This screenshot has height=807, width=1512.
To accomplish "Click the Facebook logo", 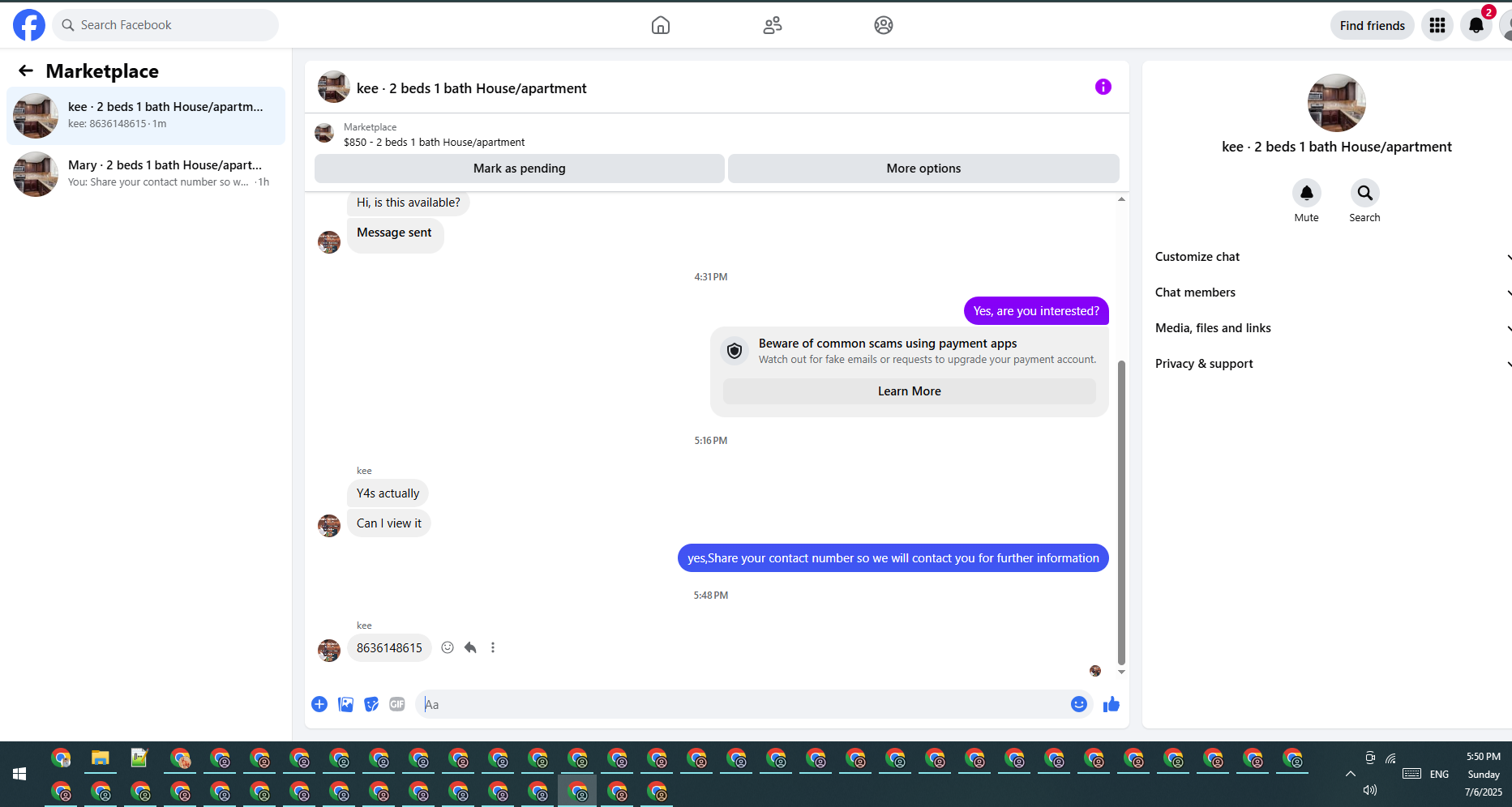I will click(x=29, y=25).
